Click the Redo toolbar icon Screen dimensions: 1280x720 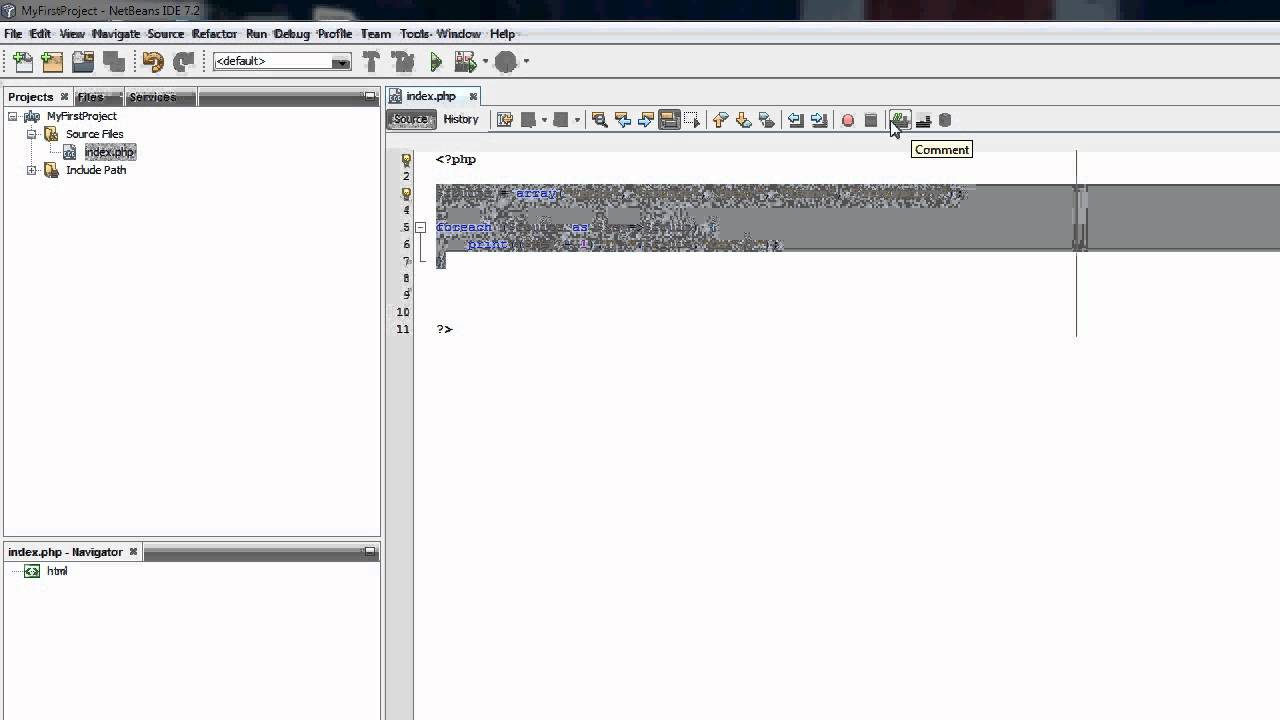click(x=183, y=62)
